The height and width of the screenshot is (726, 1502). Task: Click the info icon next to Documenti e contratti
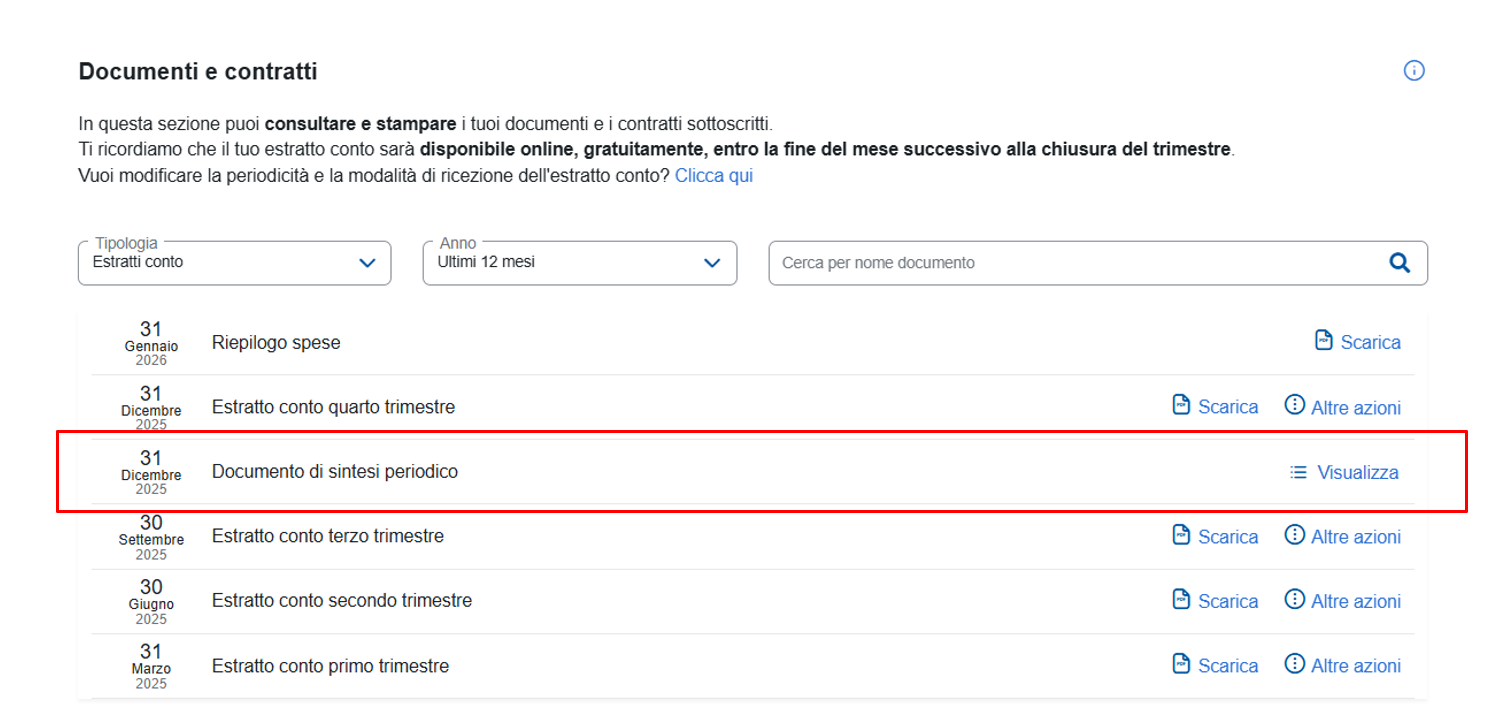click(1413, 71)
